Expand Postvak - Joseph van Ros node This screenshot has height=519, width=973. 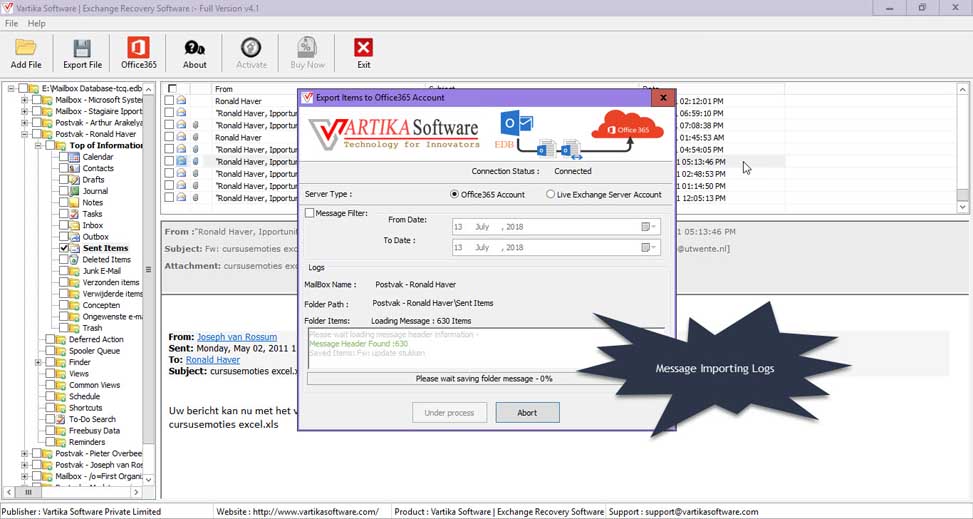25,464
